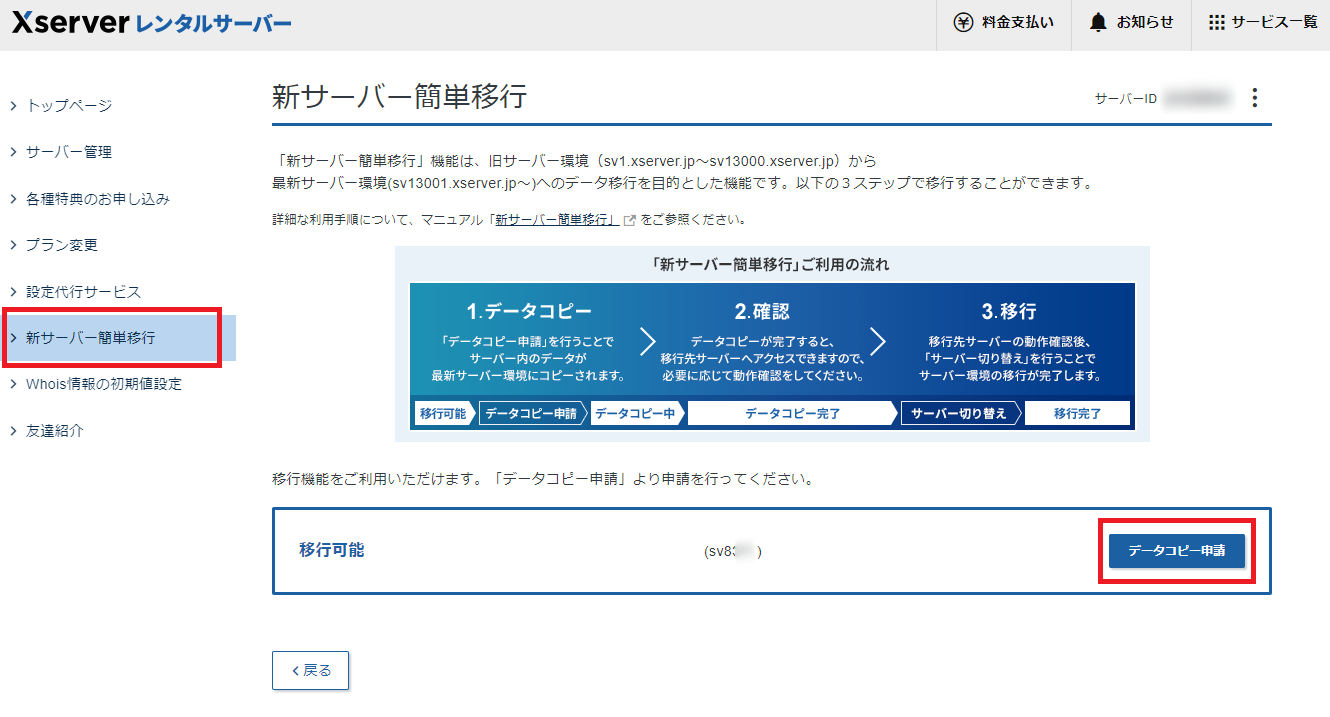Viewport: 1330px width, 717px height.
Task: Open 料金支払い in the header
Action: [x=1004, y=22]
